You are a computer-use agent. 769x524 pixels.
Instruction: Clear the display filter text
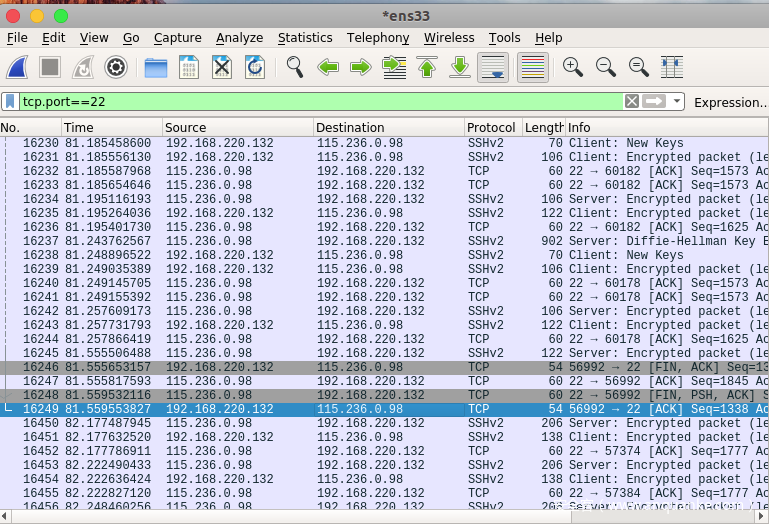coord(632,102)
